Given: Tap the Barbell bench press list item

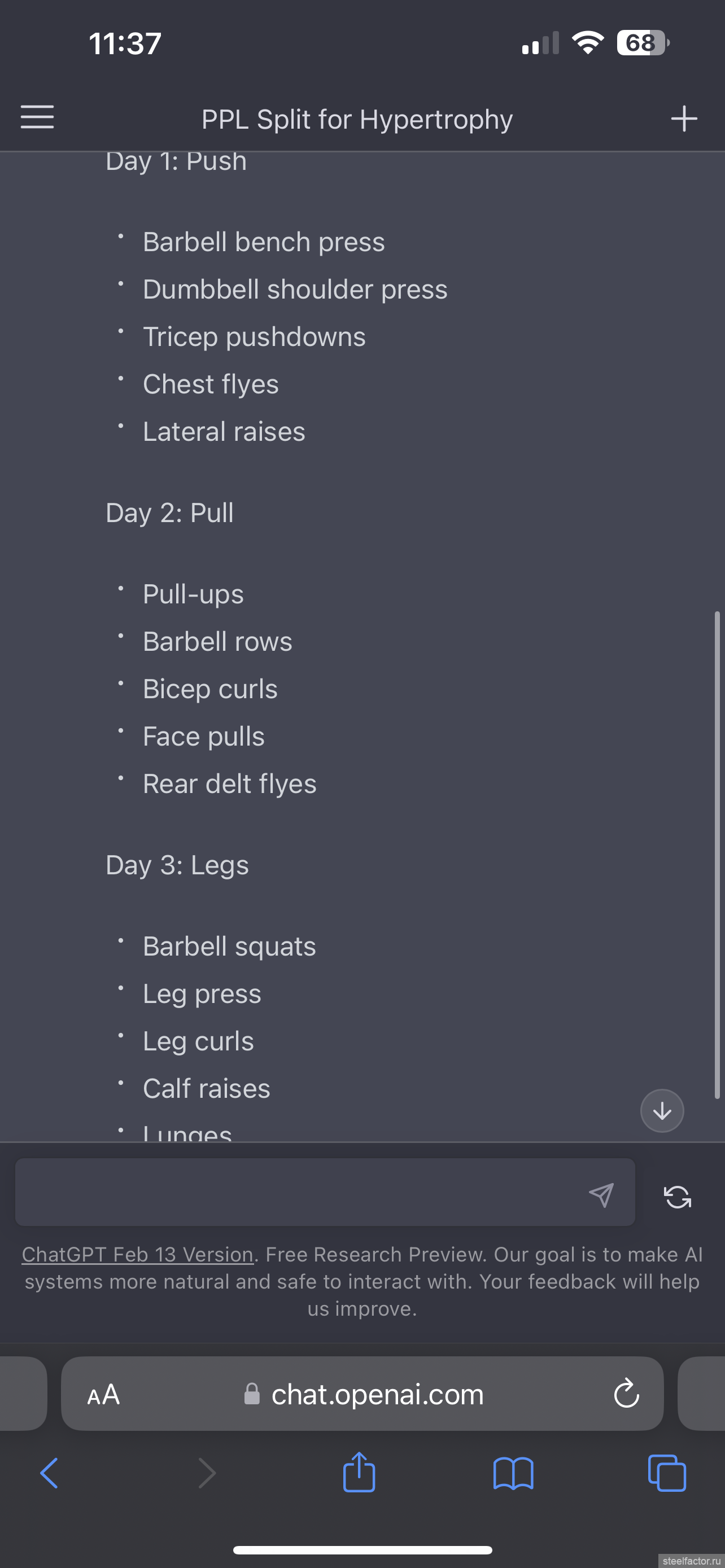Looking at the screenshot, I should (x=264, y=242).
